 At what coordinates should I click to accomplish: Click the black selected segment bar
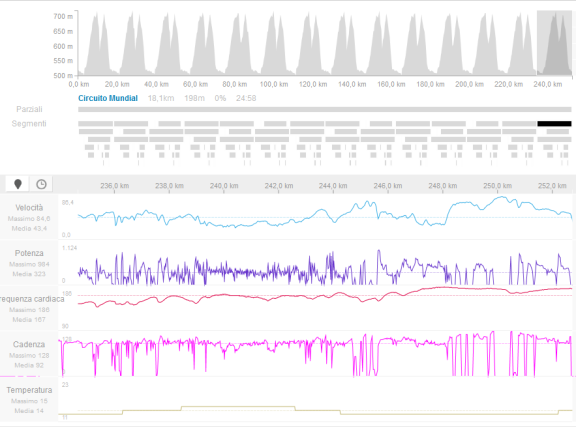pos(554,124)
